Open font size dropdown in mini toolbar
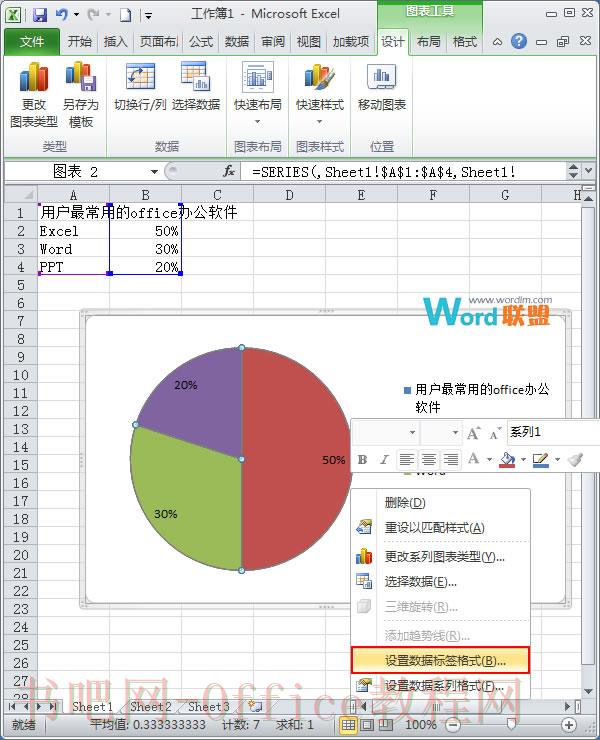600x740 pixels. pos(455,432)
